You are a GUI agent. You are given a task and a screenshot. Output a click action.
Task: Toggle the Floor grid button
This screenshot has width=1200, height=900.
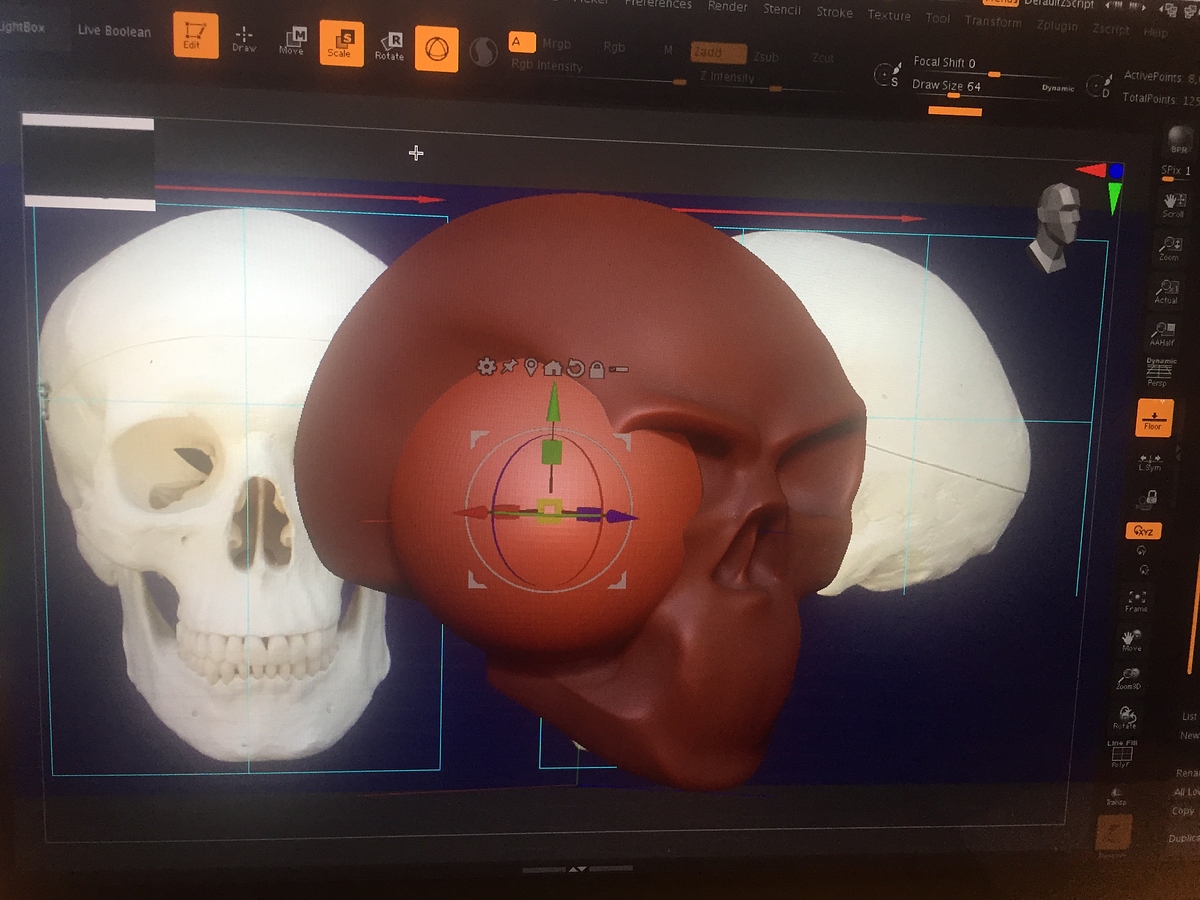[1152, 419]
